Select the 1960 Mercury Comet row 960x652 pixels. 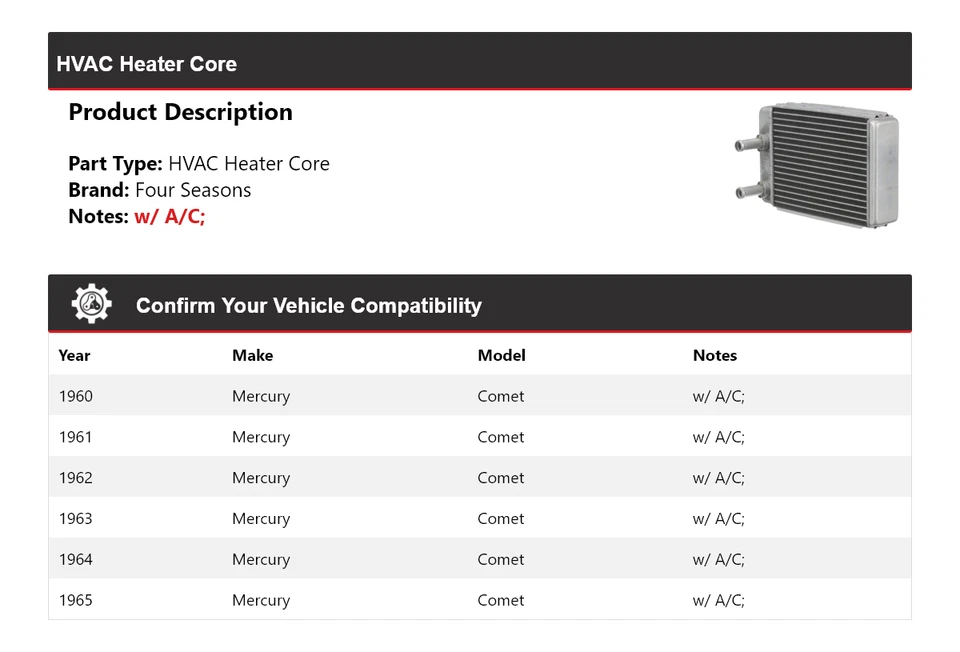480,396
